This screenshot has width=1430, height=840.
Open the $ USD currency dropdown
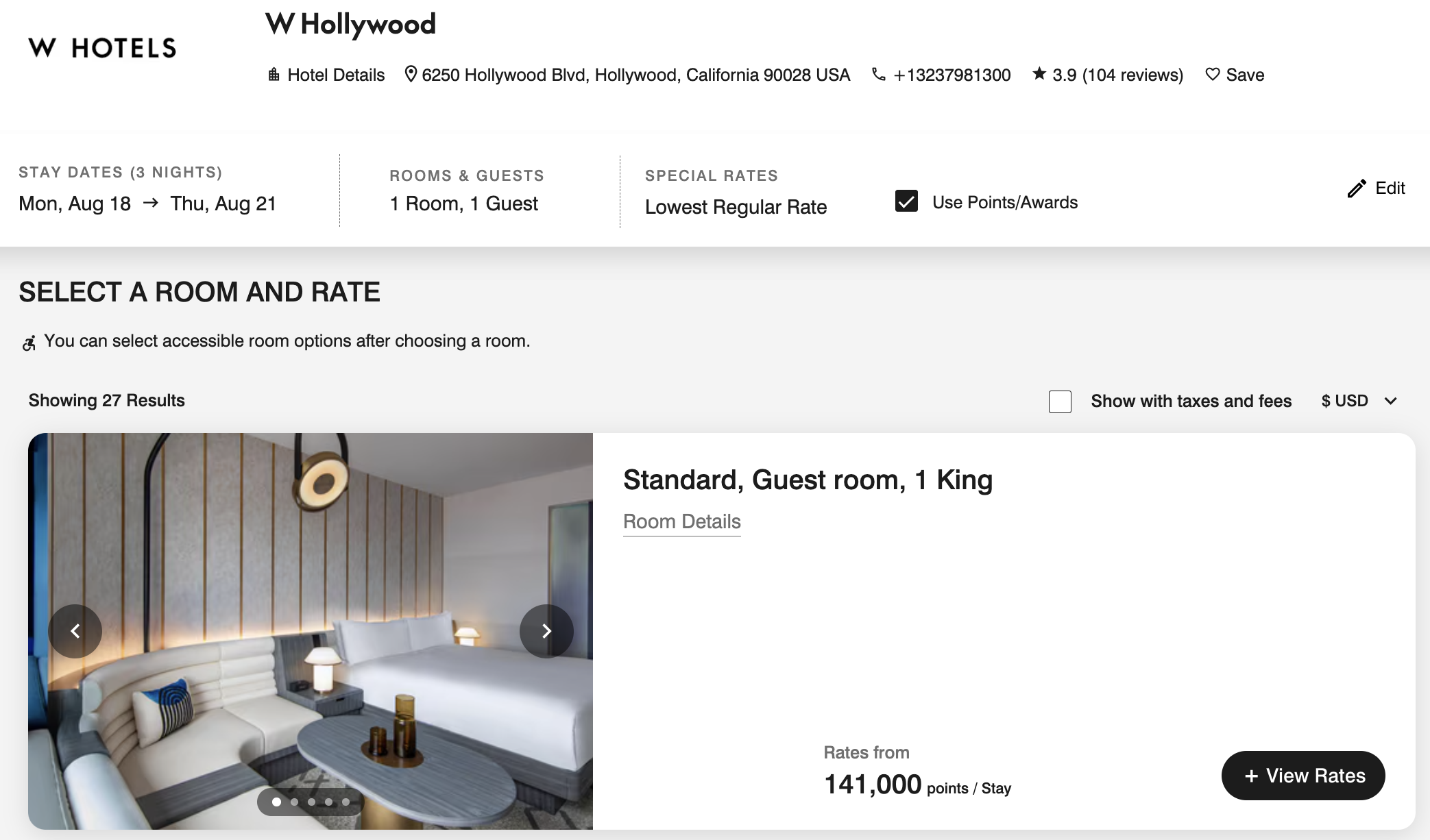[1359, 401]
